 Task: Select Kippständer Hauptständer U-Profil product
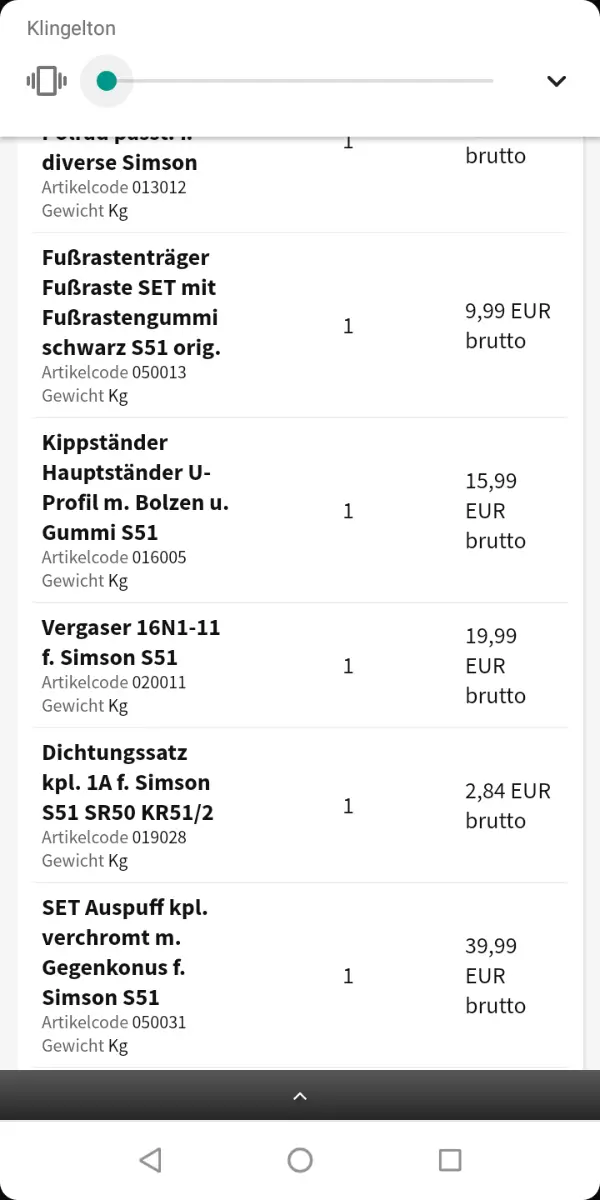point(135,487)
